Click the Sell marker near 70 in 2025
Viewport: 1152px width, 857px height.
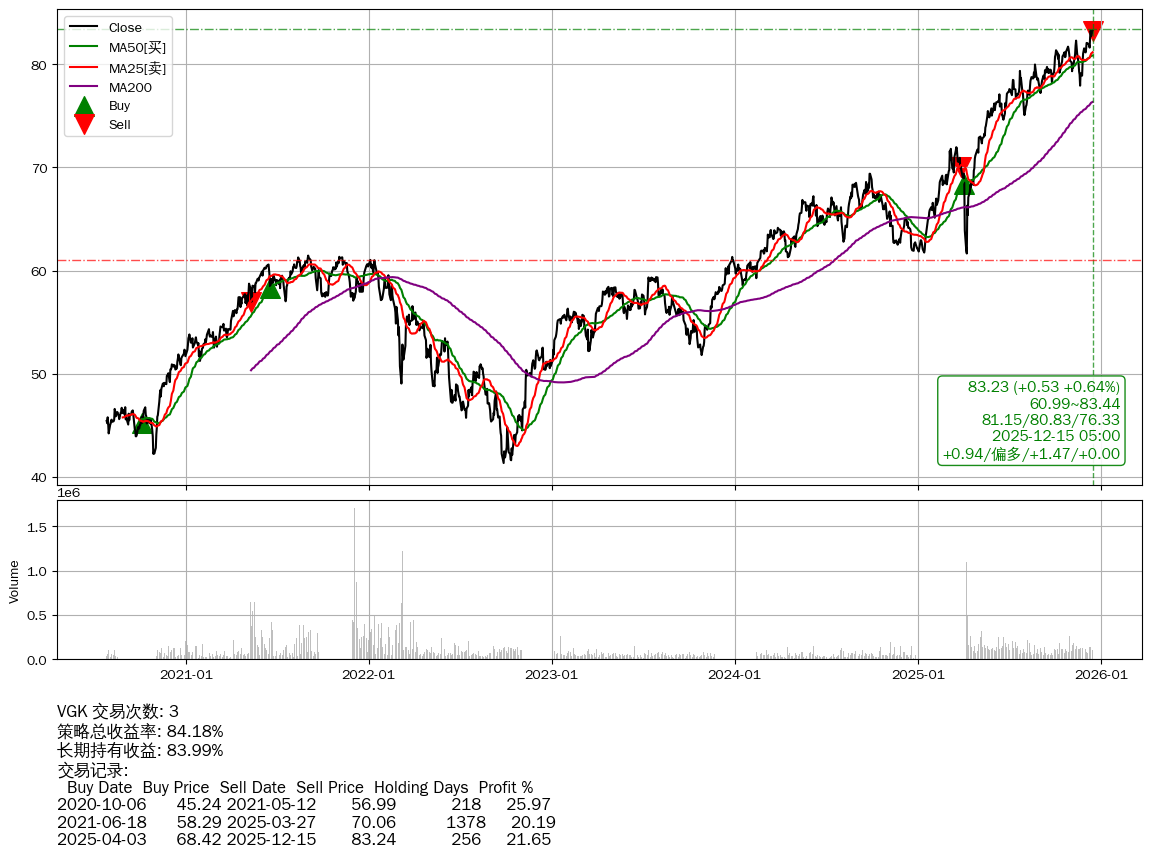[x=961, y=167]
